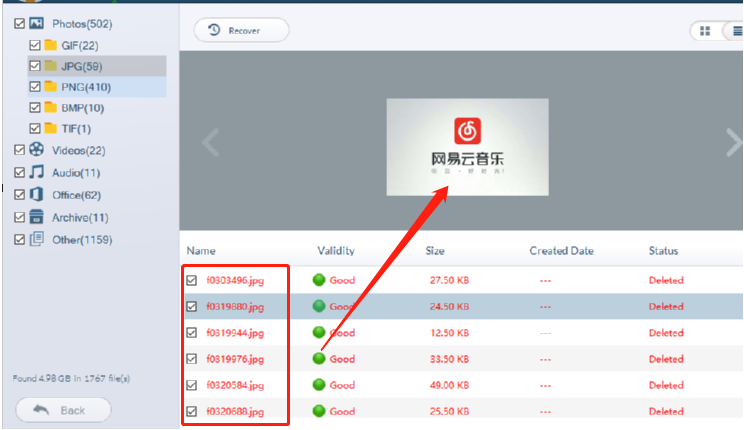Click the Other files icon
744x430 pixels.
point(37,239)
